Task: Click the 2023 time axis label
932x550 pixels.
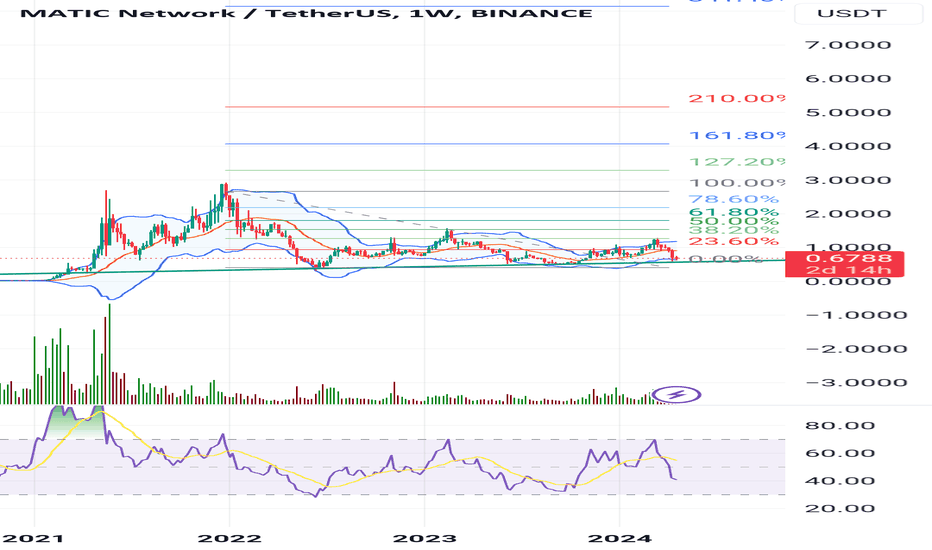Action: point(424,539)
